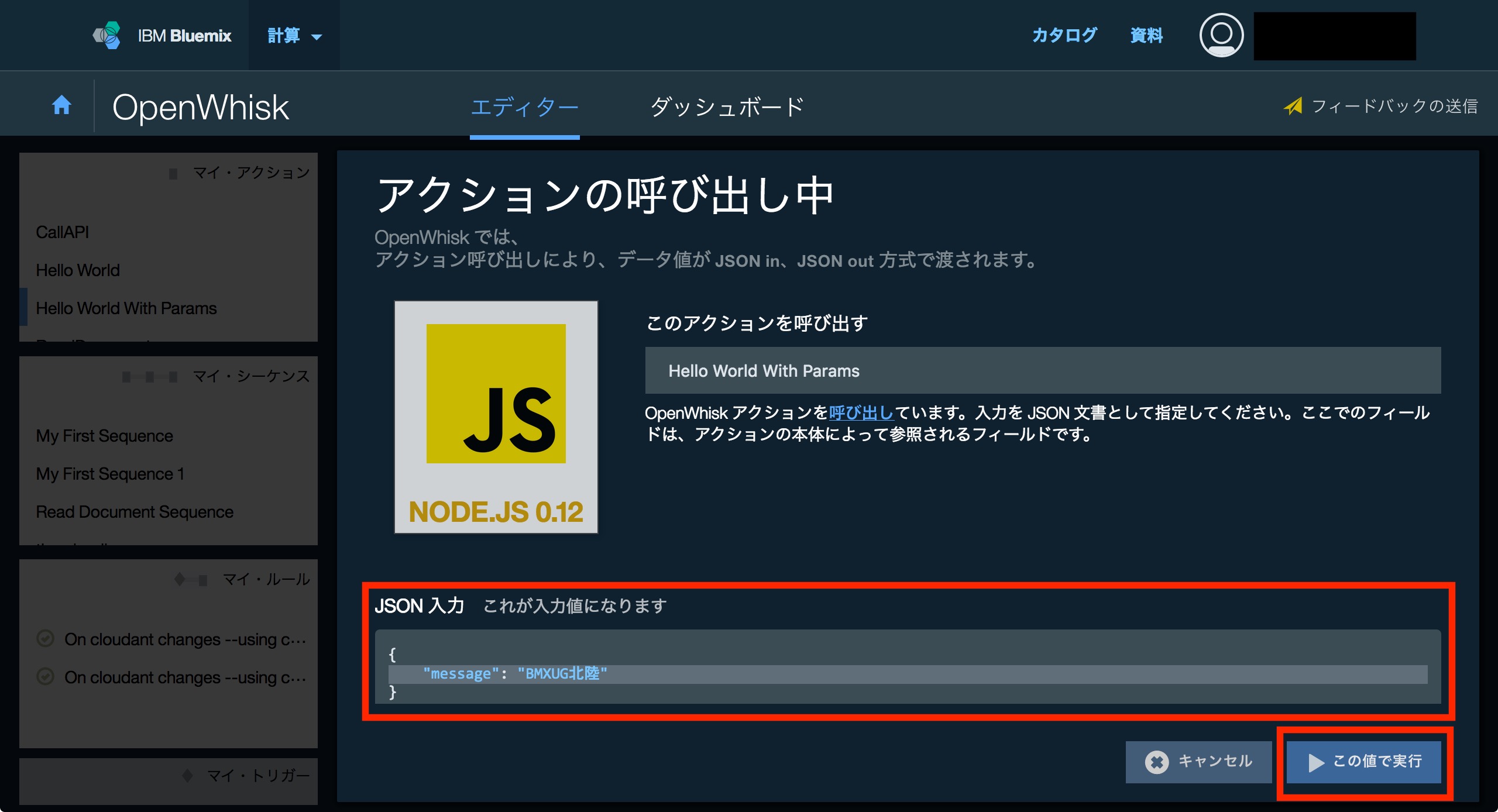
Task: Click the このアクションを呼び出す label
Action: point(757,323)
